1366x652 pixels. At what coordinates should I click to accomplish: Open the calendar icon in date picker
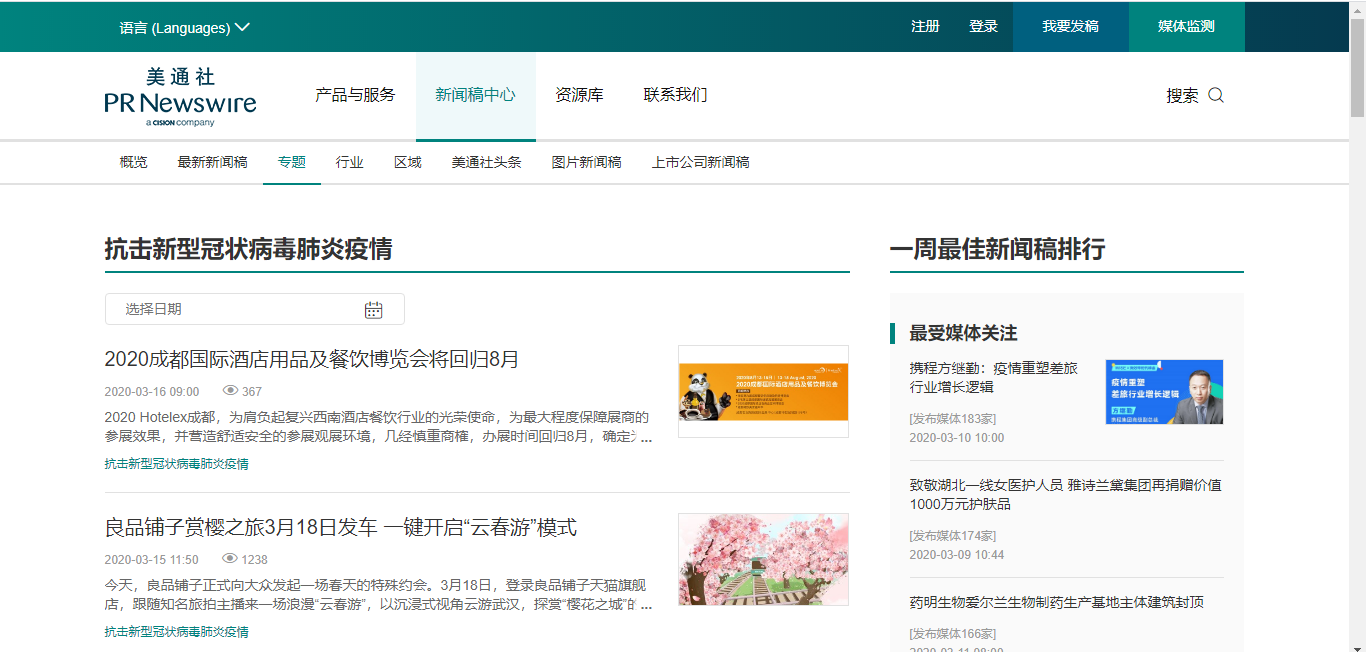[374, 310]
